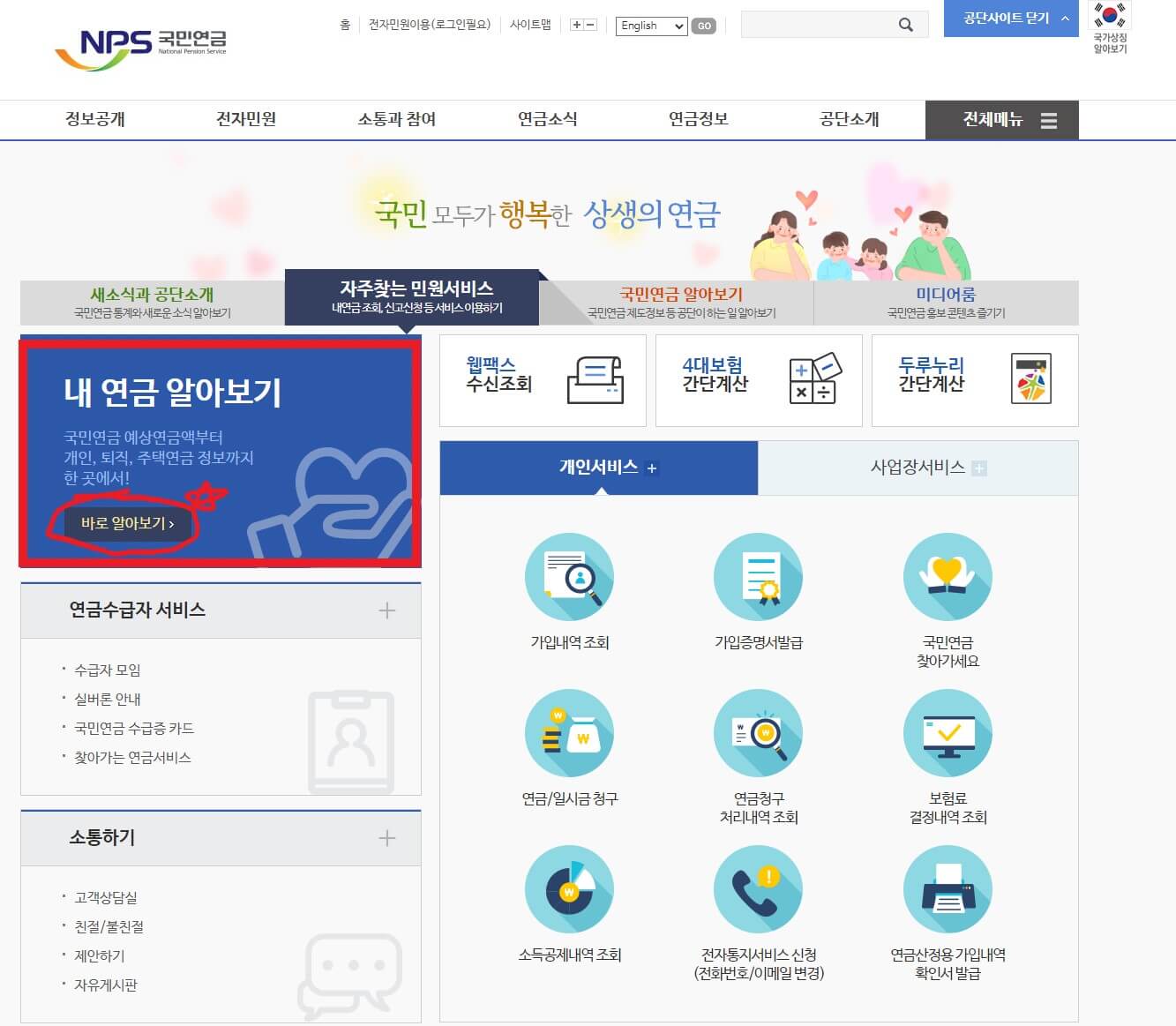Open the 웹팩스 수신조회 fax card

point(543,380)
